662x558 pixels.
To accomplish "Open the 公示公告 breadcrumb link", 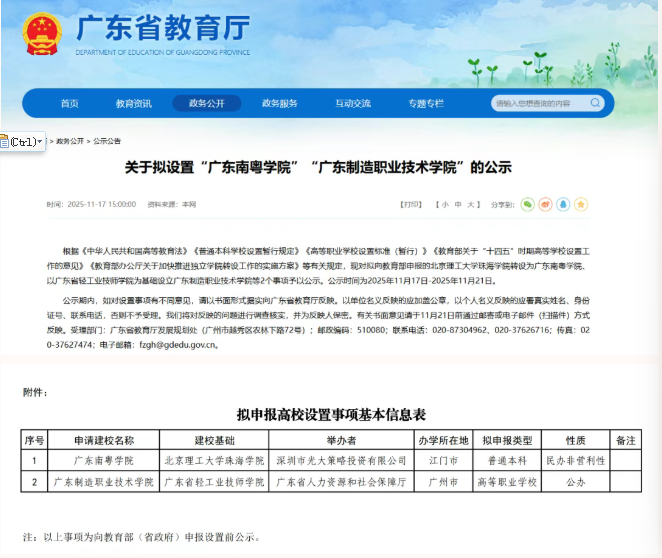I will pos(107,141).
